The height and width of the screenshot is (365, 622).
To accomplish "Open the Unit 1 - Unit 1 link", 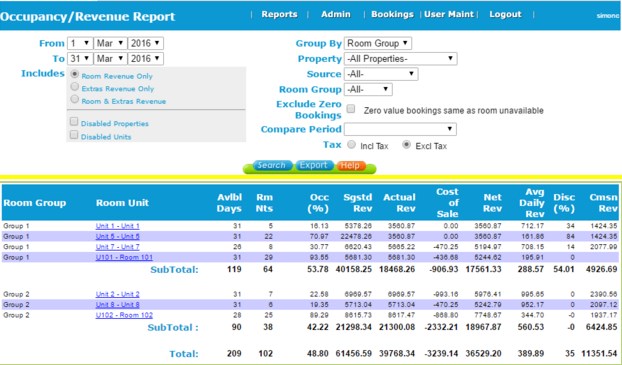I will point(117,226).
